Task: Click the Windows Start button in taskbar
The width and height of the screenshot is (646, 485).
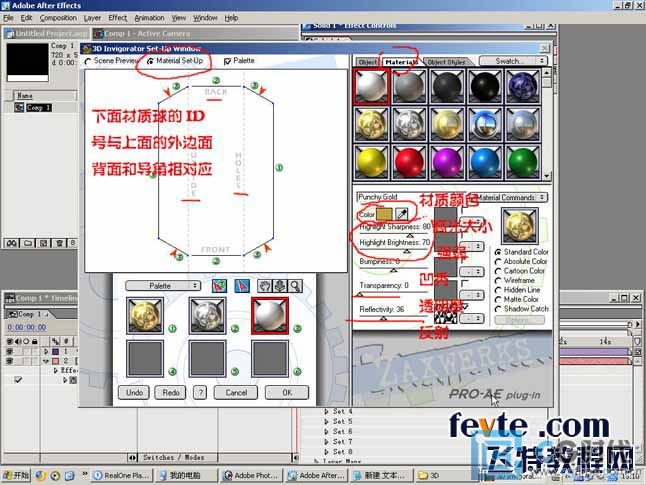Action: 16,476
